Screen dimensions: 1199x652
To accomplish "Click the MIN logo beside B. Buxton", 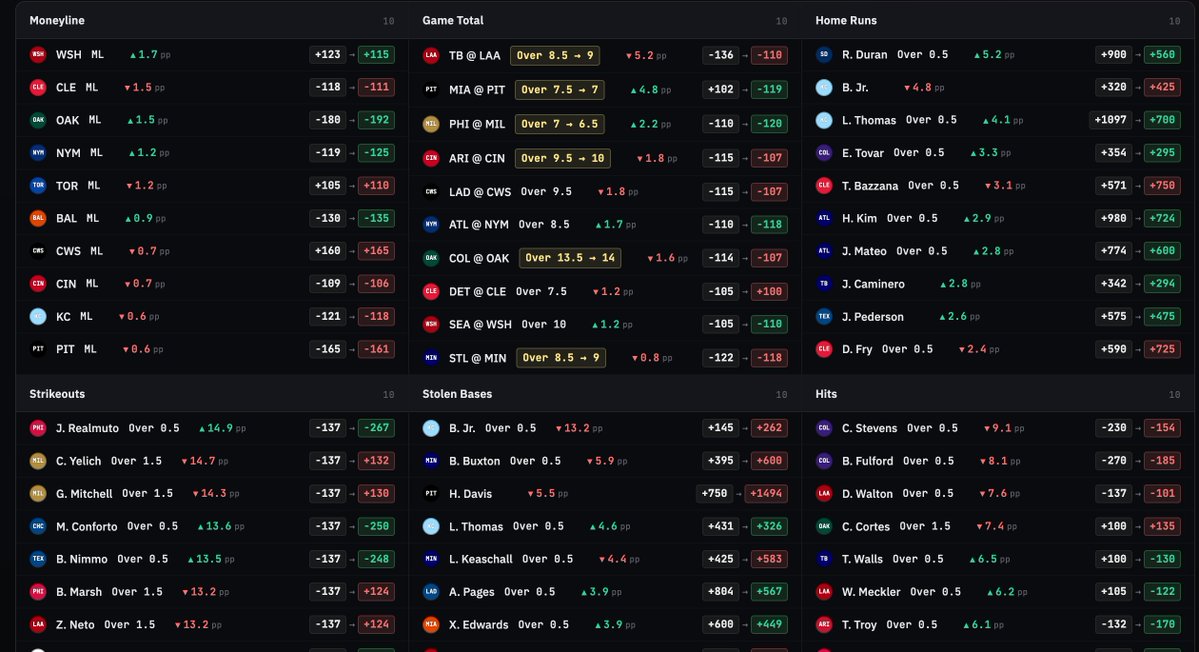I will 431,461.
